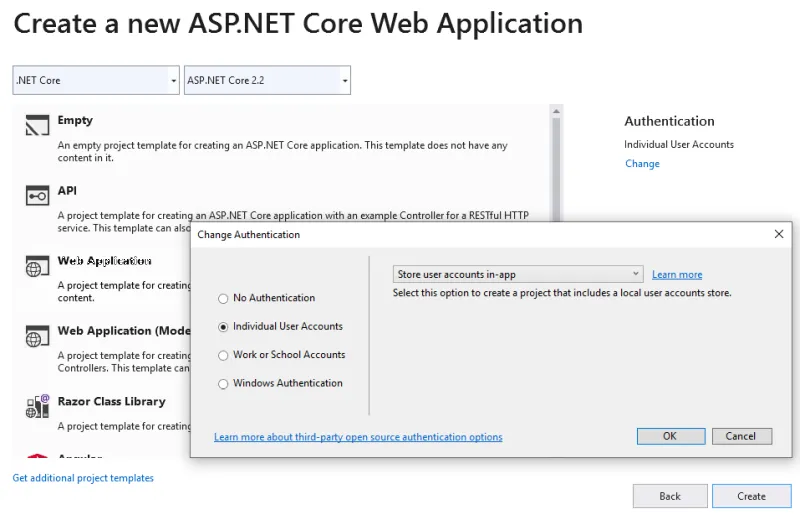Screen dimensions: 800x519
Task: Choose the Web Application globe icon
Action: (37, 266)
